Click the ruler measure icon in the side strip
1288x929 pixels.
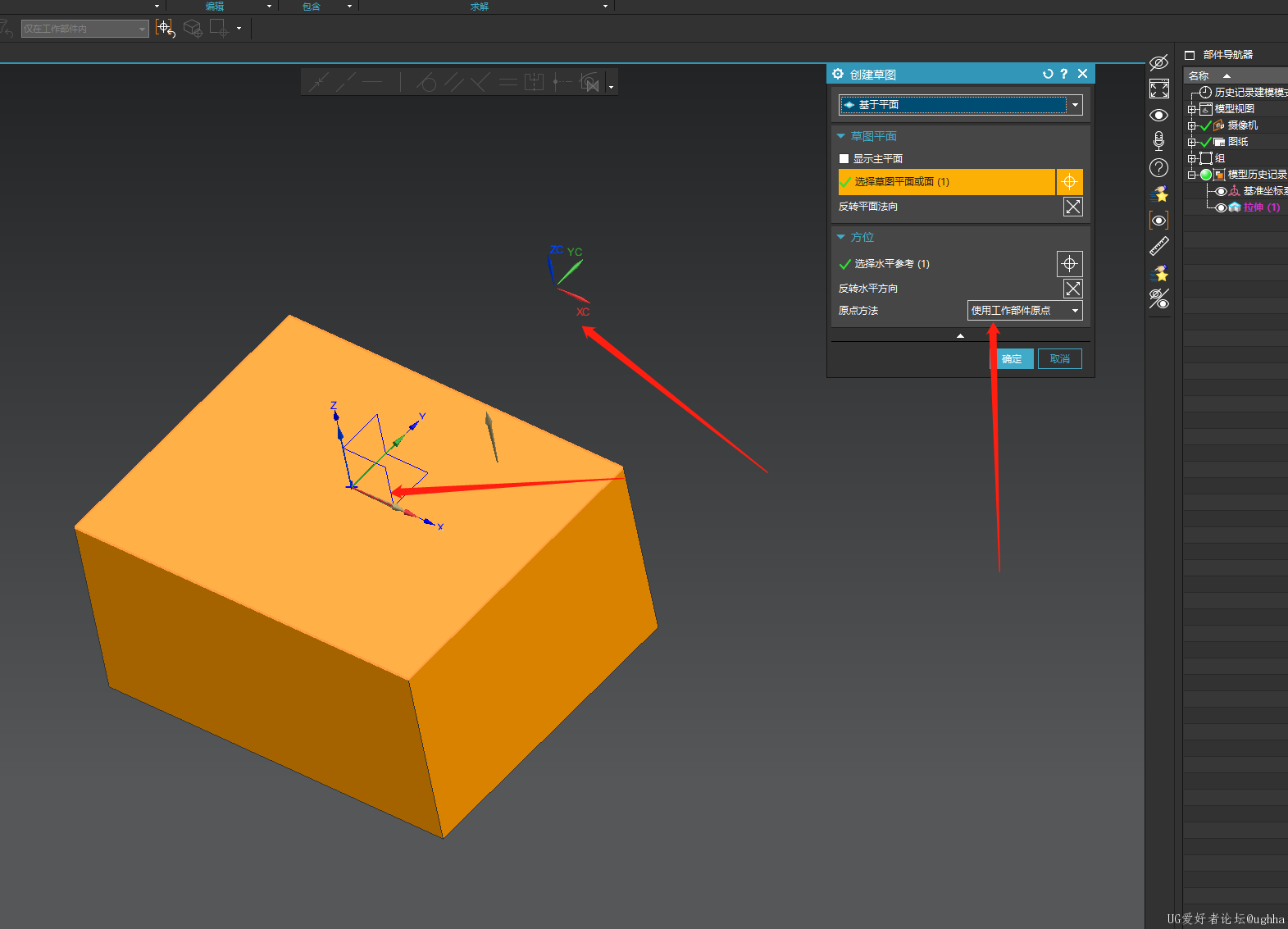coord(1158,246)
